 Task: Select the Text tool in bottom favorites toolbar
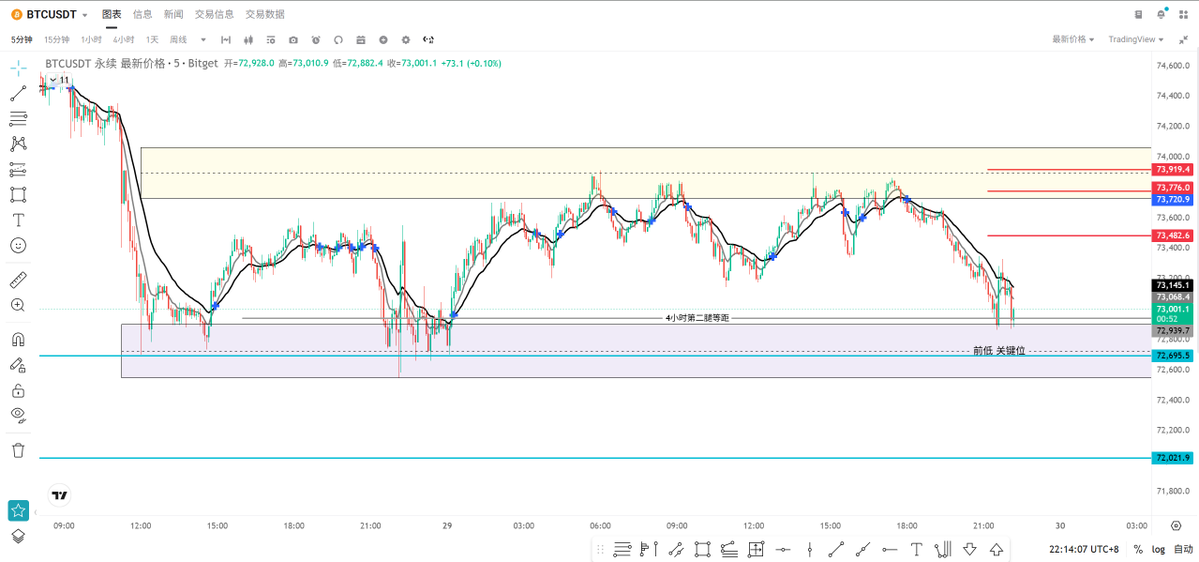916,548
